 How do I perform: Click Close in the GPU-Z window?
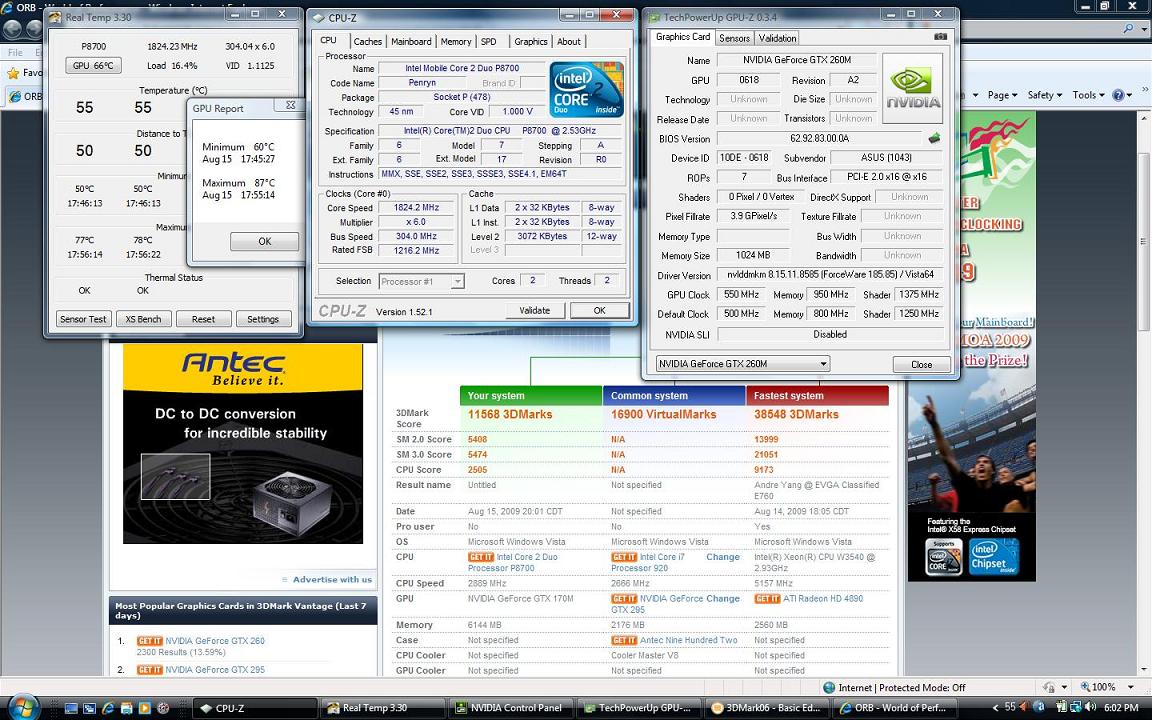(921, 364)
